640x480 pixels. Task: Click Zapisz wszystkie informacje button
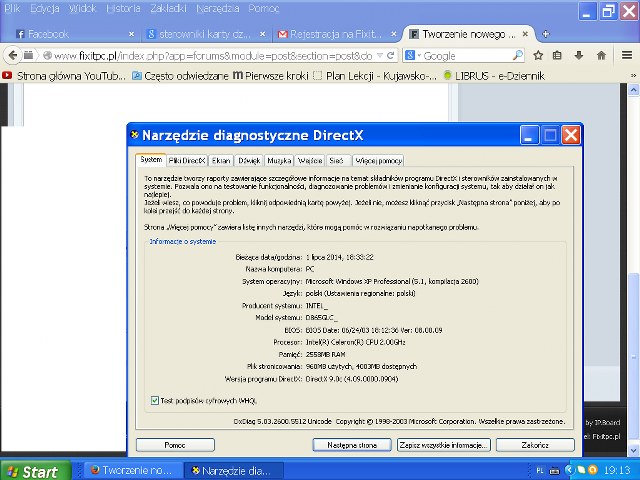pos(444,445)
